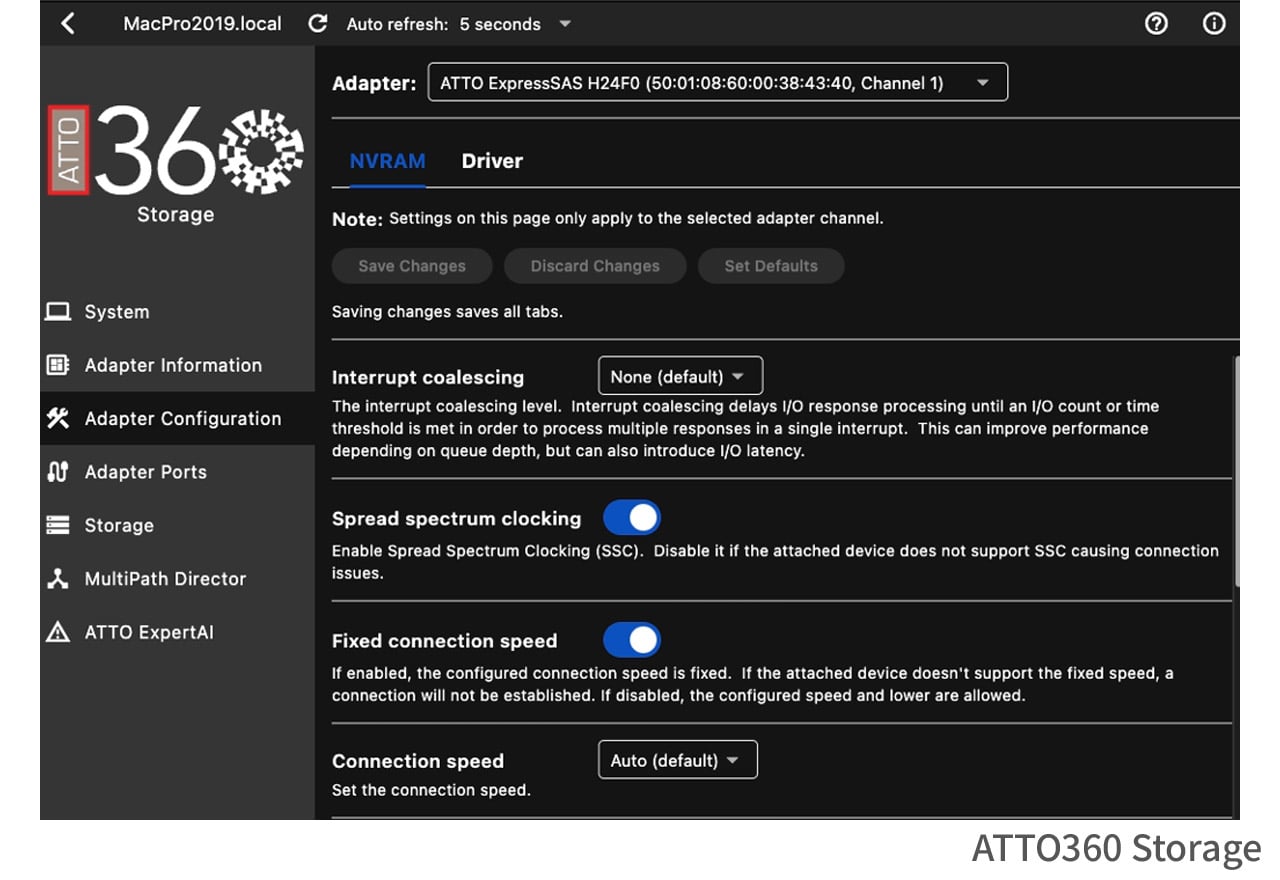This screenshot has height=880, width=1280.
Task: Click the Adapter Configuration tools icon
Action: point(58,418)
